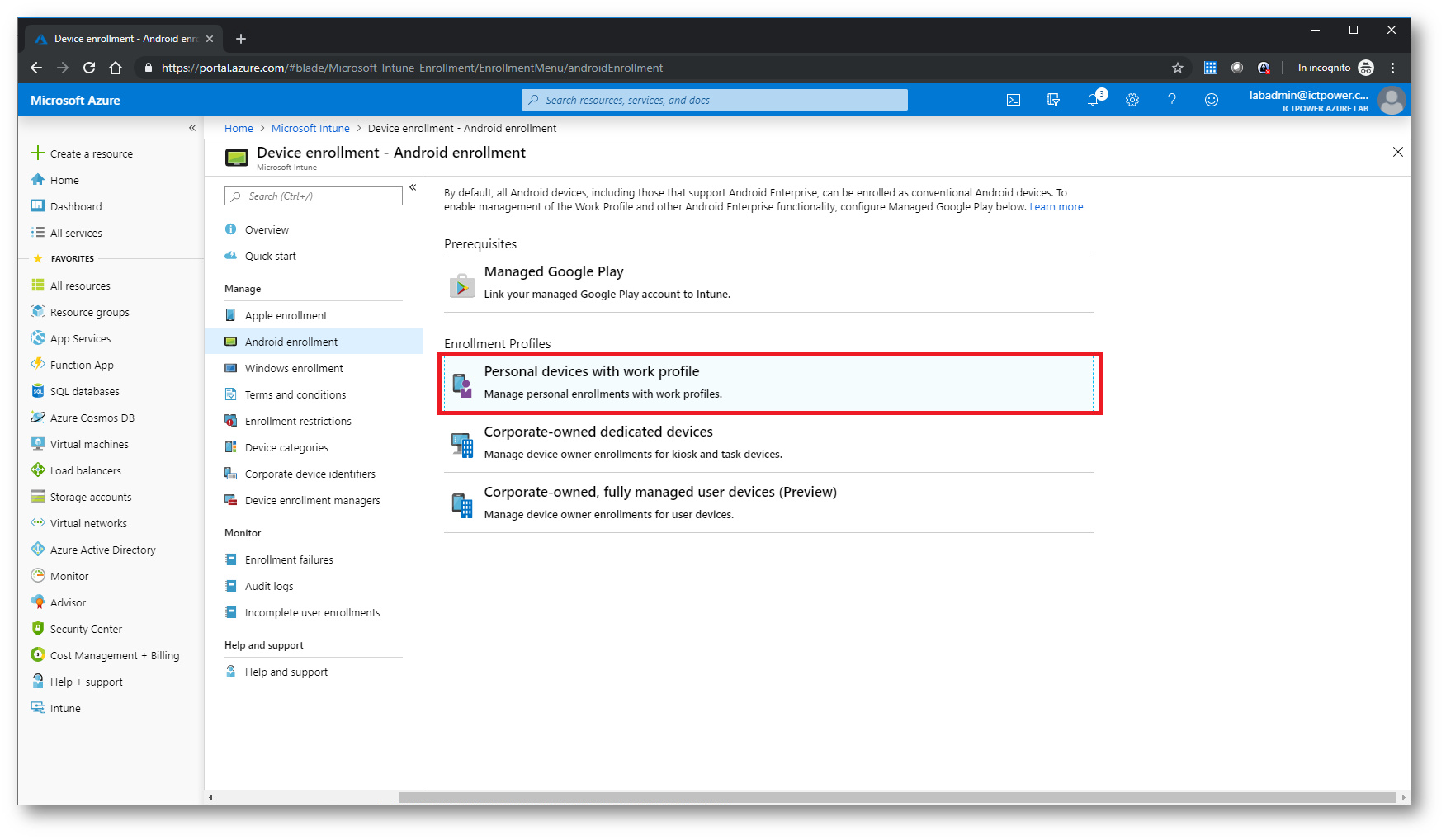The width and height of the screenshot is (1446, 840).
Task: Click the Azure Cosmos DB icon
Action: (37, 418)
